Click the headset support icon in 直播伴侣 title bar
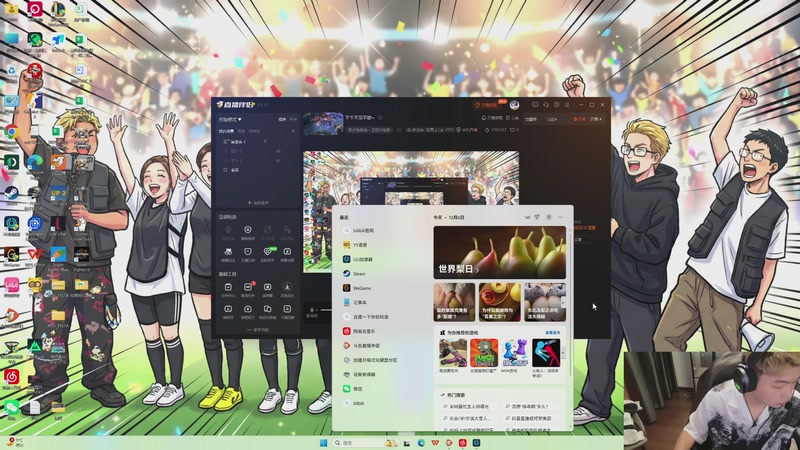The height and width of the screenshot is (450, 800). pyautogui.click(x=546, y=105)
